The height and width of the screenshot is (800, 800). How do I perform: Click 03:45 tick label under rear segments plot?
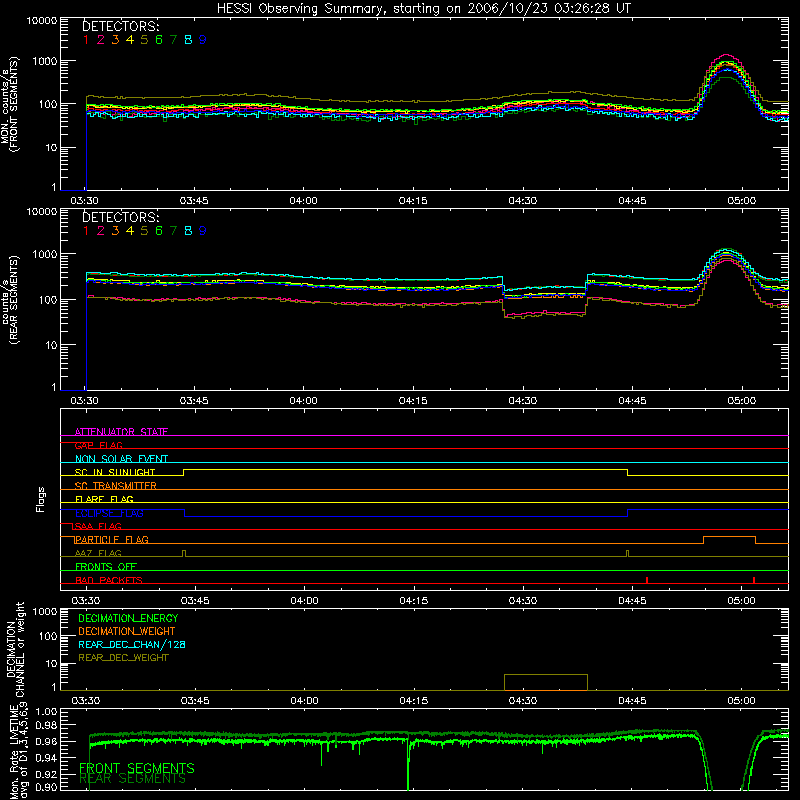[194, 401]
